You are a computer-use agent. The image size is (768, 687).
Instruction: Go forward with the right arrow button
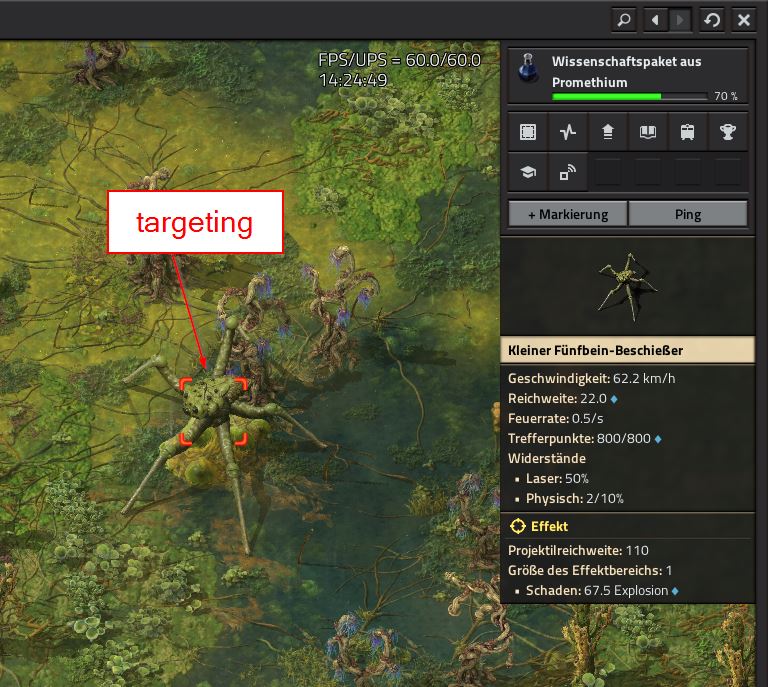pos(680,20)
